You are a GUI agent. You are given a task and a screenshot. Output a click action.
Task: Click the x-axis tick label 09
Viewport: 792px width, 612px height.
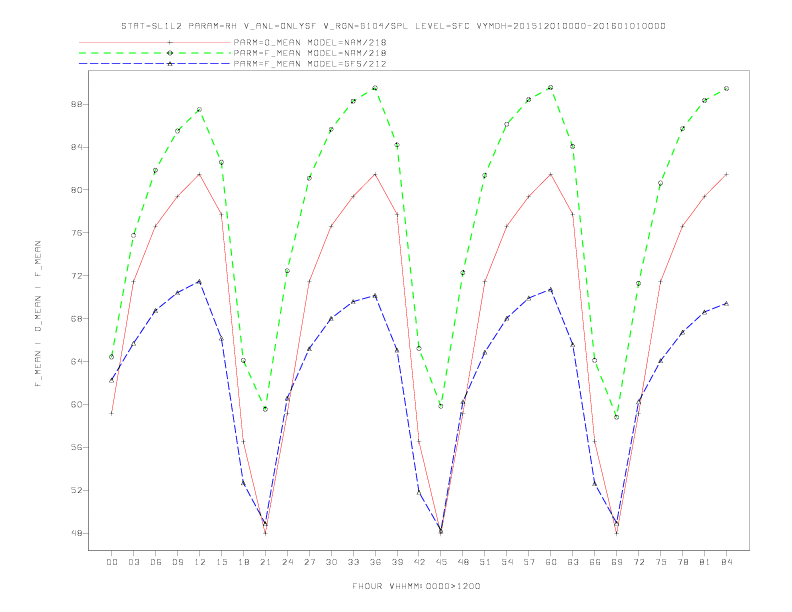point(177,562)
